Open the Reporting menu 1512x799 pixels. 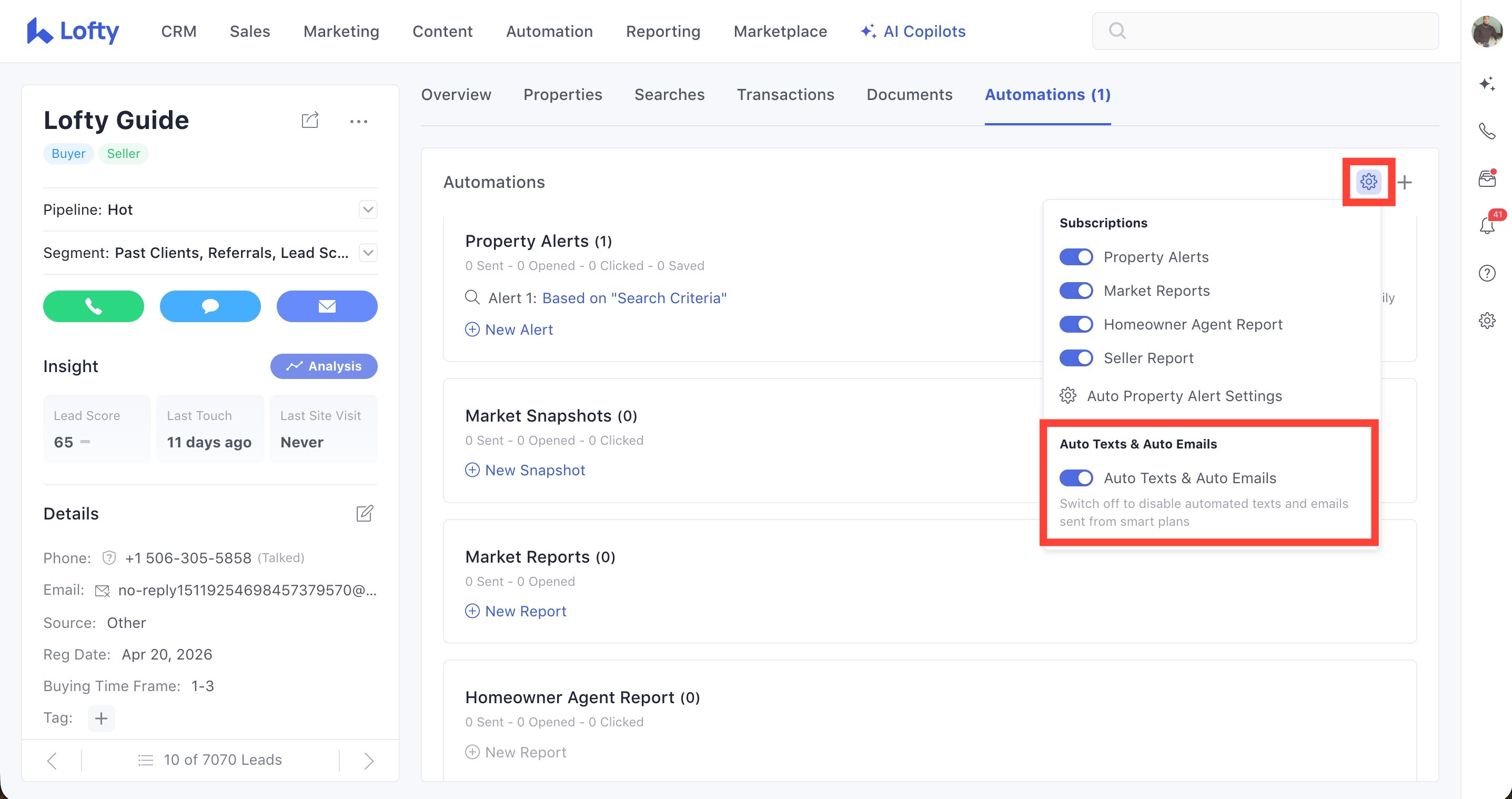[x=663, y=31]
